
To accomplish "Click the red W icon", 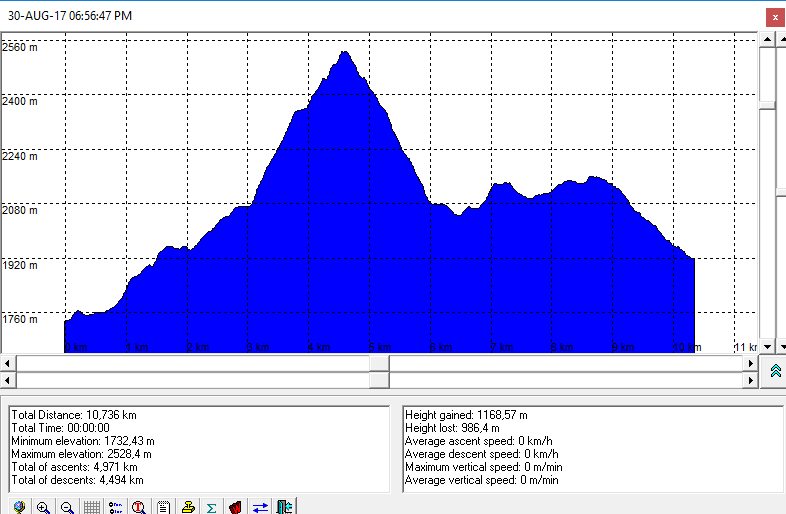I will 235,507.
